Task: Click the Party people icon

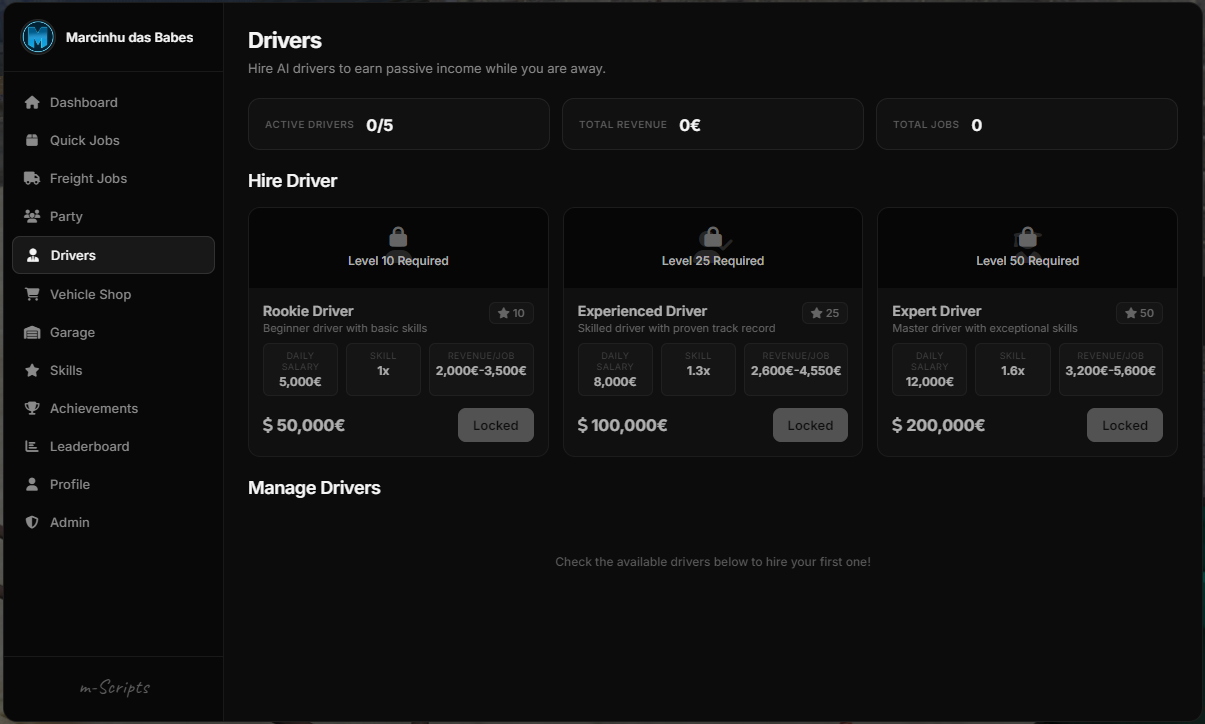Action: click(x=32, y=216)
